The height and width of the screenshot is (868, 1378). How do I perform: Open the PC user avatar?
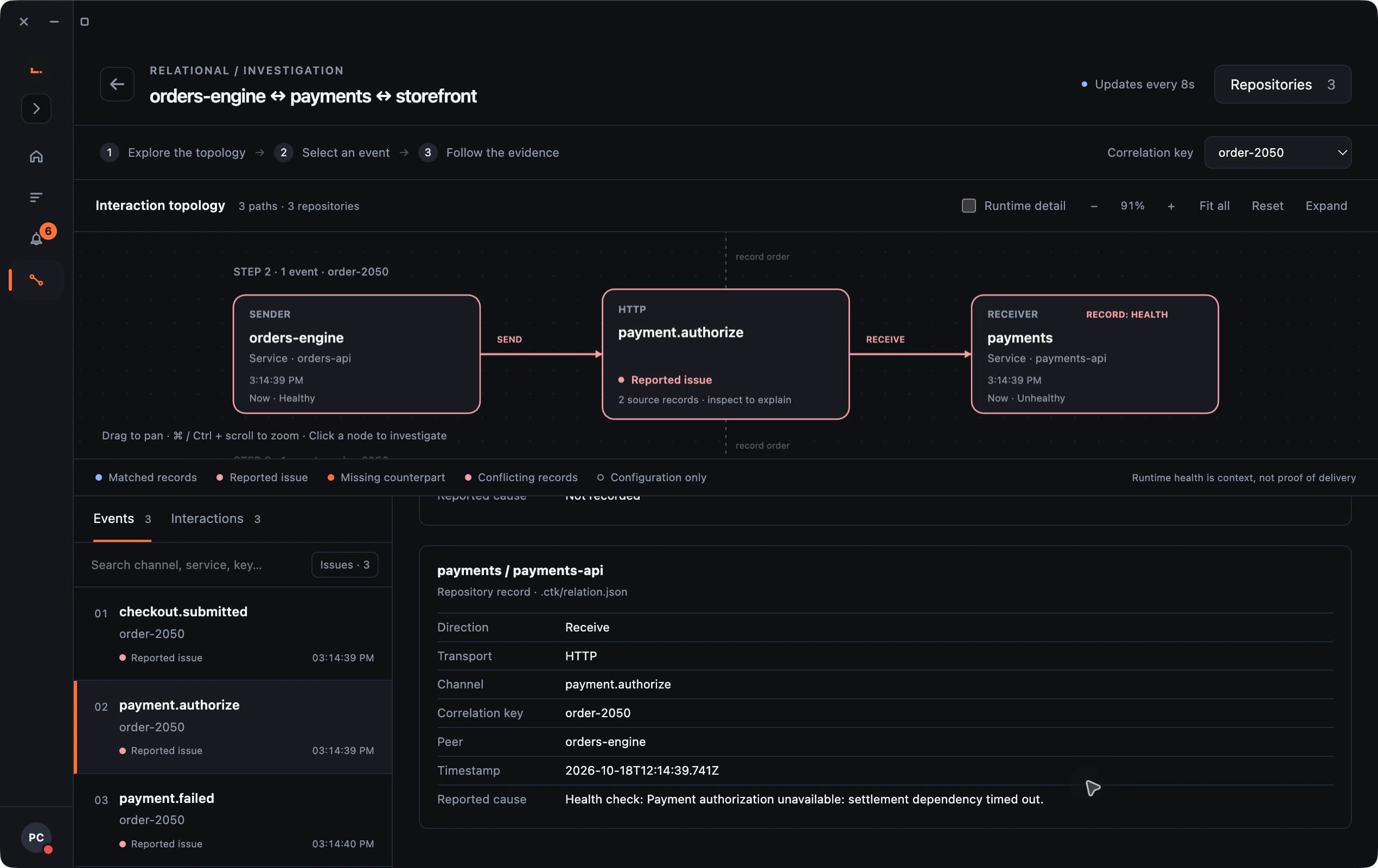click(x=36, y=837)
